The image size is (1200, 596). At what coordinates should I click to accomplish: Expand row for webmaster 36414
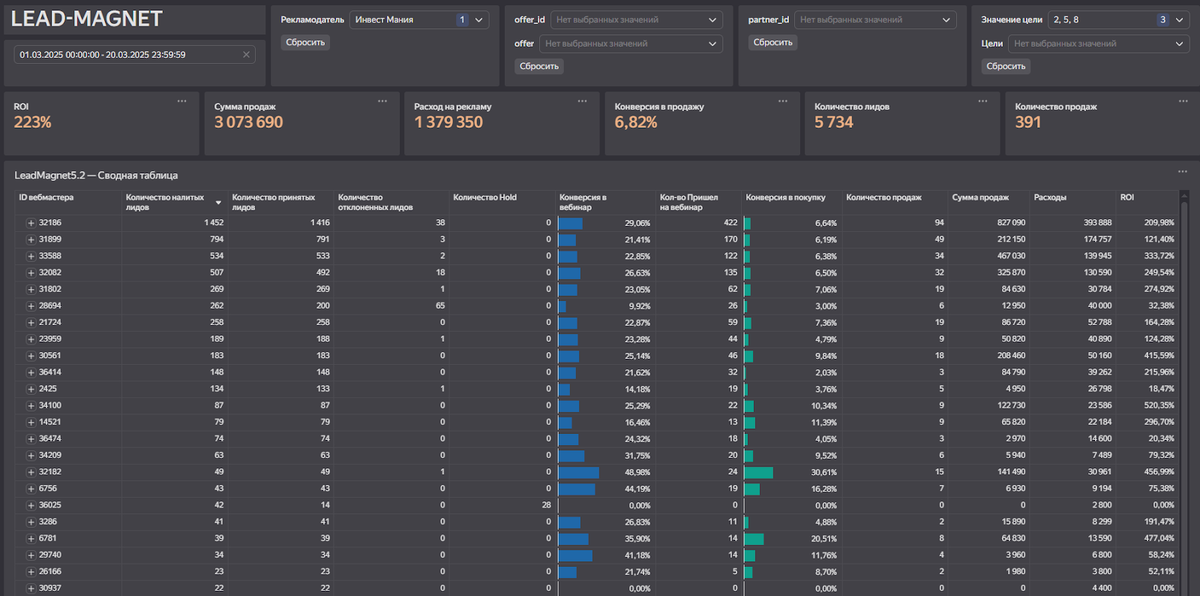30,372
